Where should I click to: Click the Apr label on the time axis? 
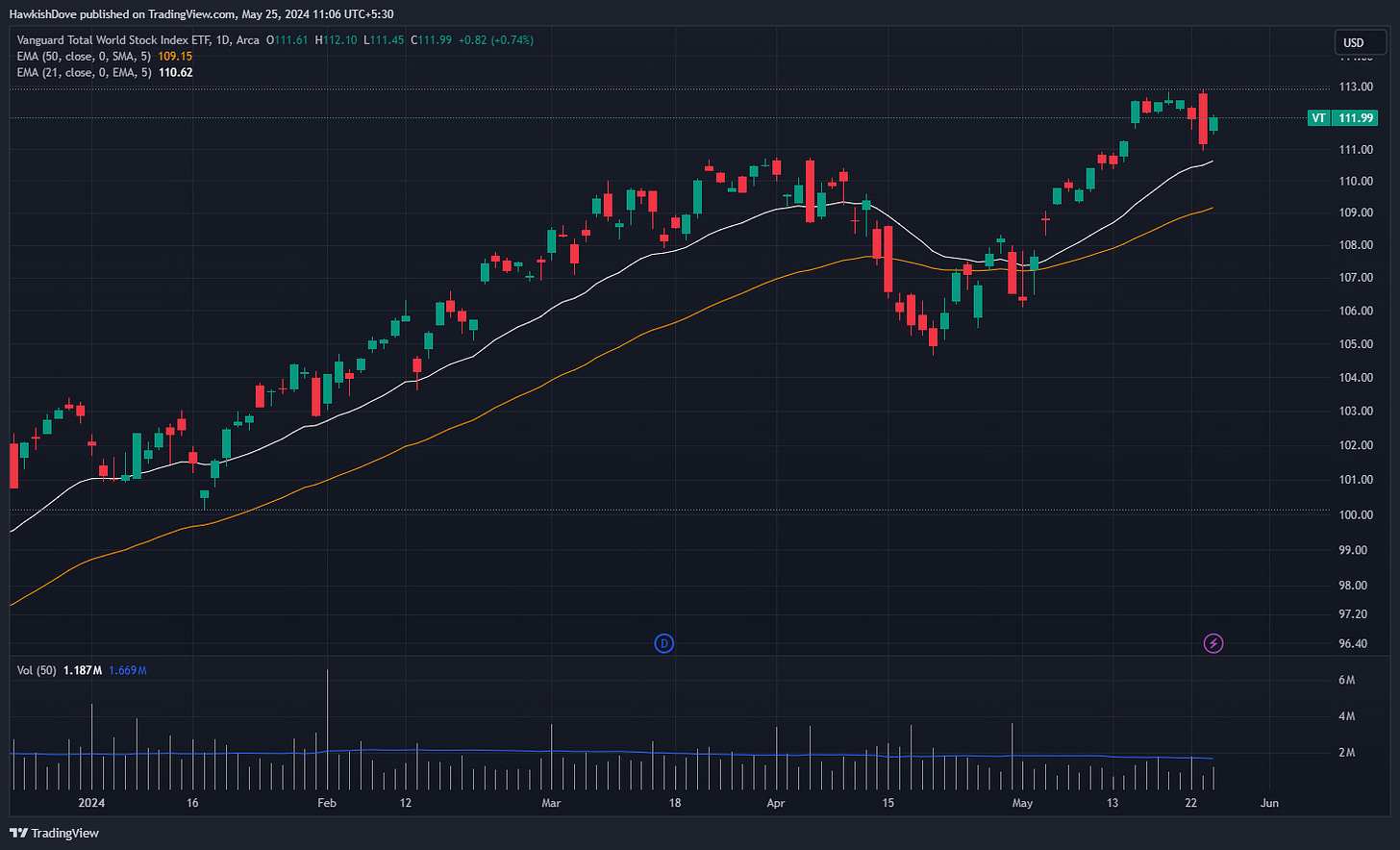pyautogui.click(x=776, y=803)
